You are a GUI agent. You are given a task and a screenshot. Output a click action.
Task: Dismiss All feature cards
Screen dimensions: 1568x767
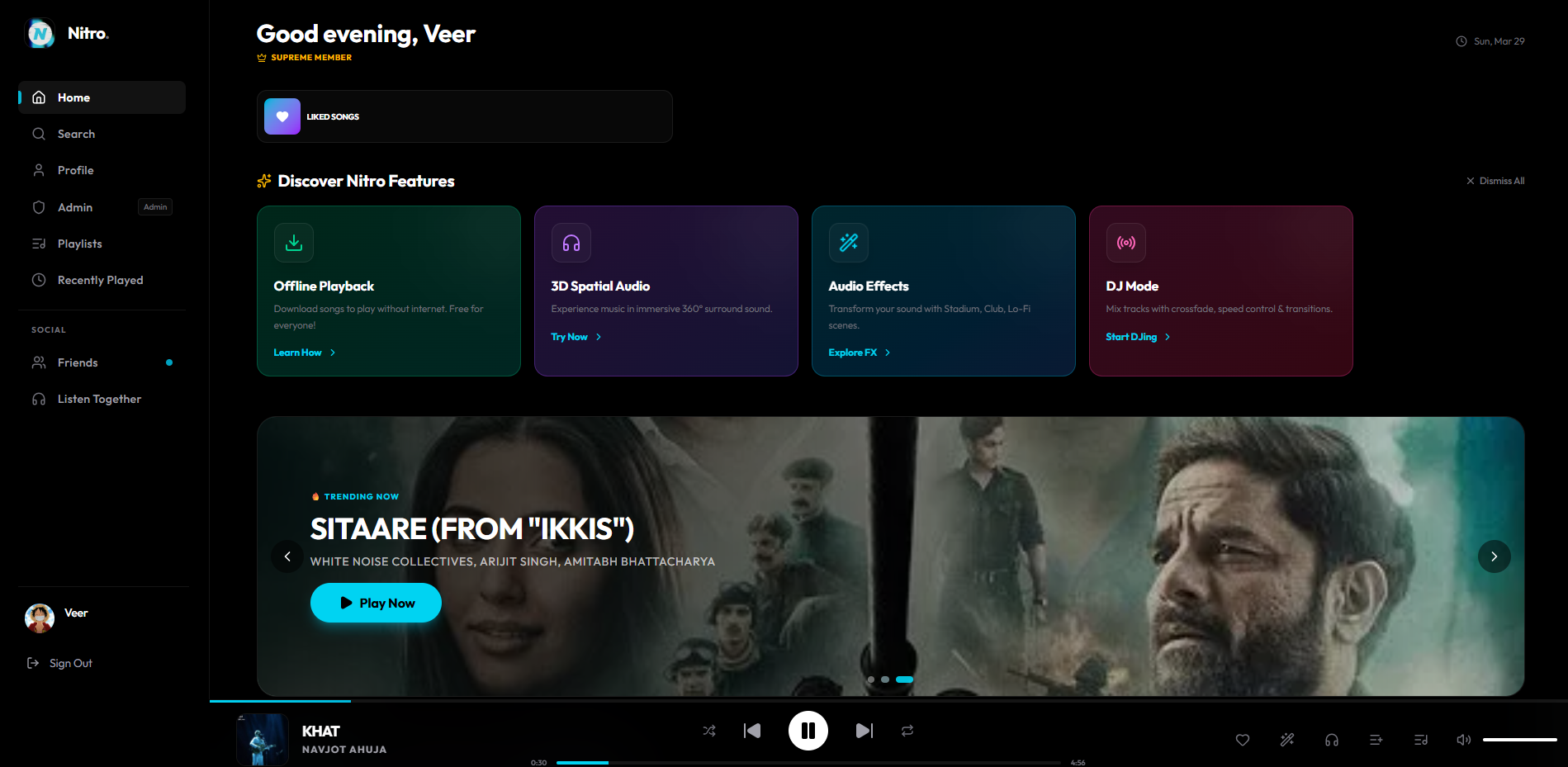pyautogui.click(x=1495, y=181)
